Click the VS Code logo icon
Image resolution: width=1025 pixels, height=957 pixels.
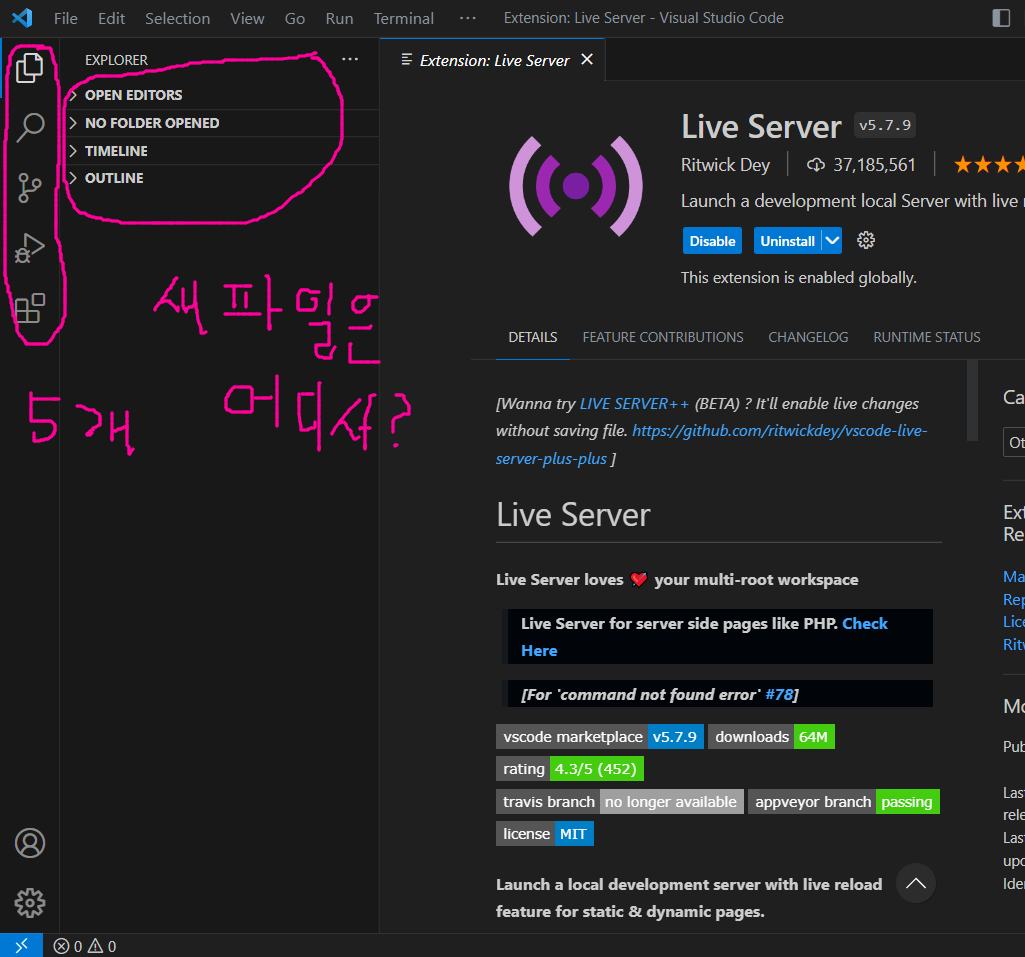22,18
